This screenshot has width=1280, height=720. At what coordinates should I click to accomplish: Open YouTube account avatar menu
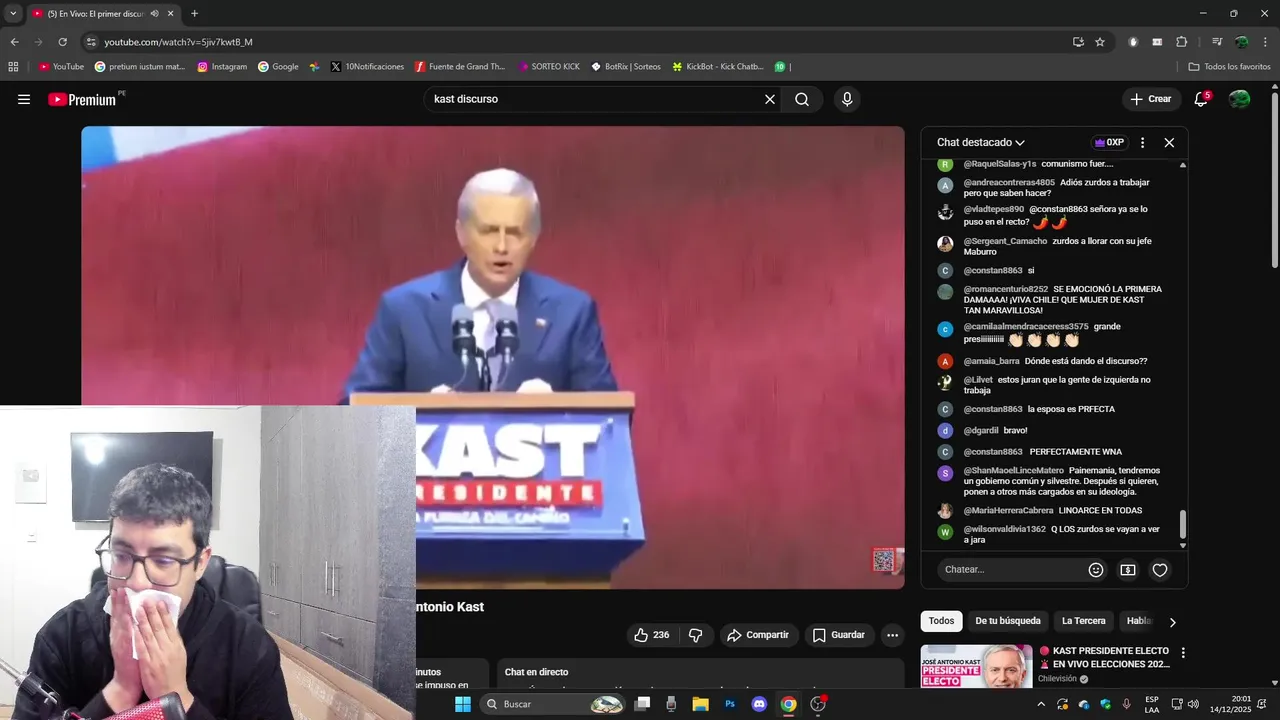pyautogui.click(x=1239, y=99)
